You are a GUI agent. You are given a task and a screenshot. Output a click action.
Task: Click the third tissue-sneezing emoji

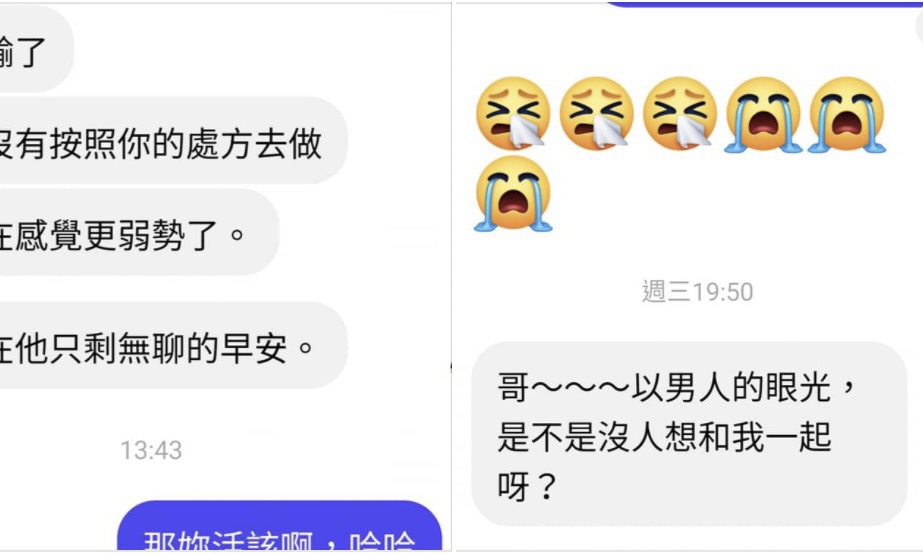(x=680, y=114)
